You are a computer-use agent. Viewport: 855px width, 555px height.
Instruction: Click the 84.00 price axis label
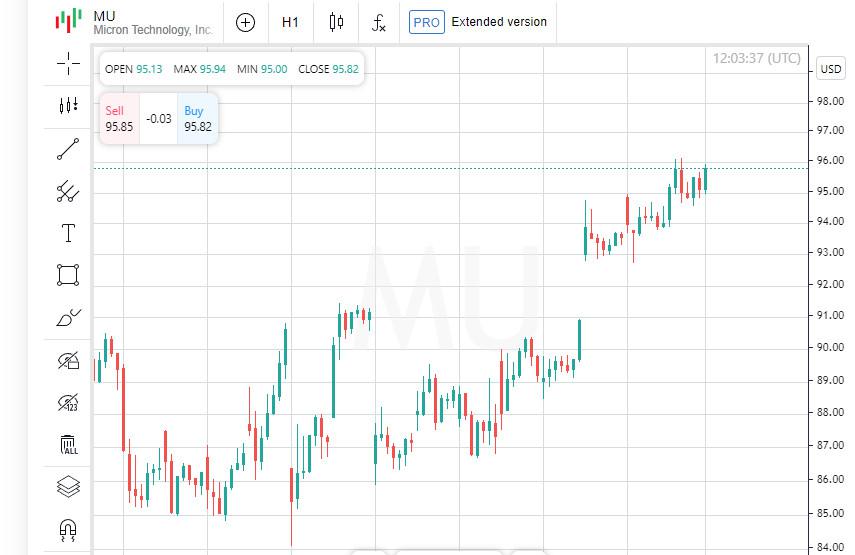click(x=830, y=547)
